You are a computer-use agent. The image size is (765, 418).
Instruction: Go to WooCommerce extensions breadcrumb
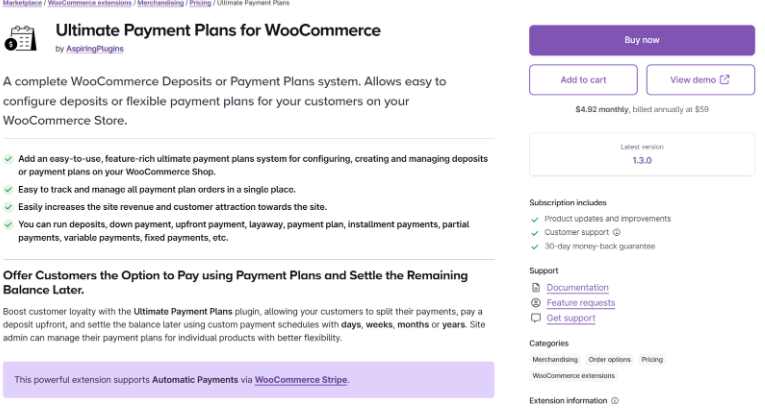[88, 4]
